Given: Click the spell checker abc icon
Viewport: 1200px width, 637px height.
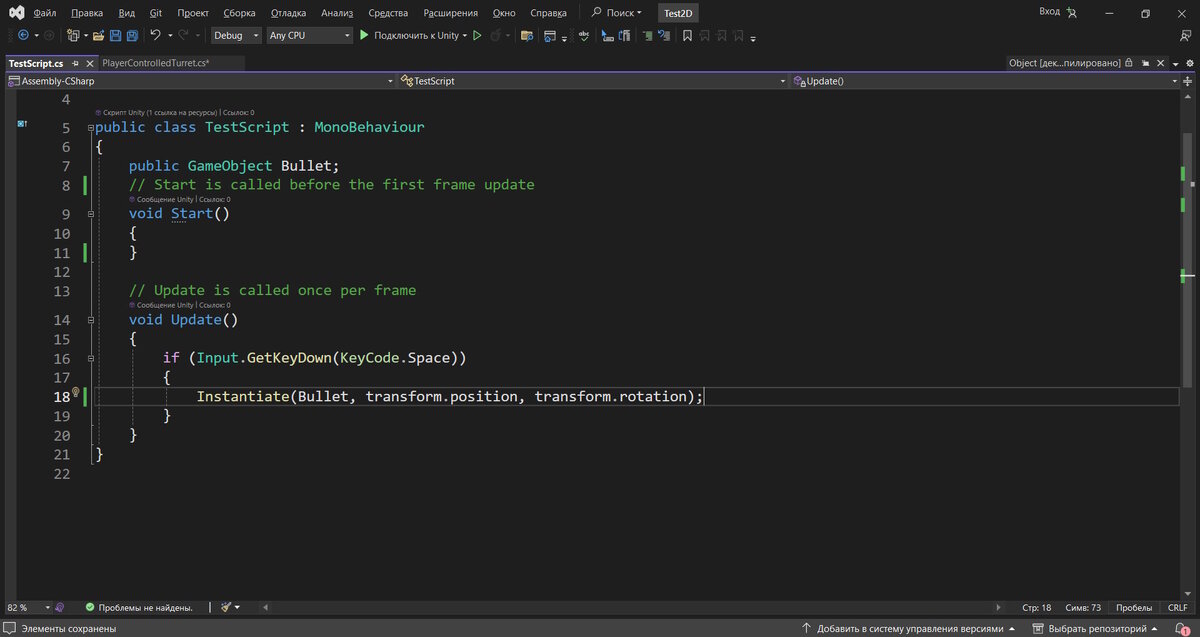Looking at the screenshot, I should [x=585, y=35].
